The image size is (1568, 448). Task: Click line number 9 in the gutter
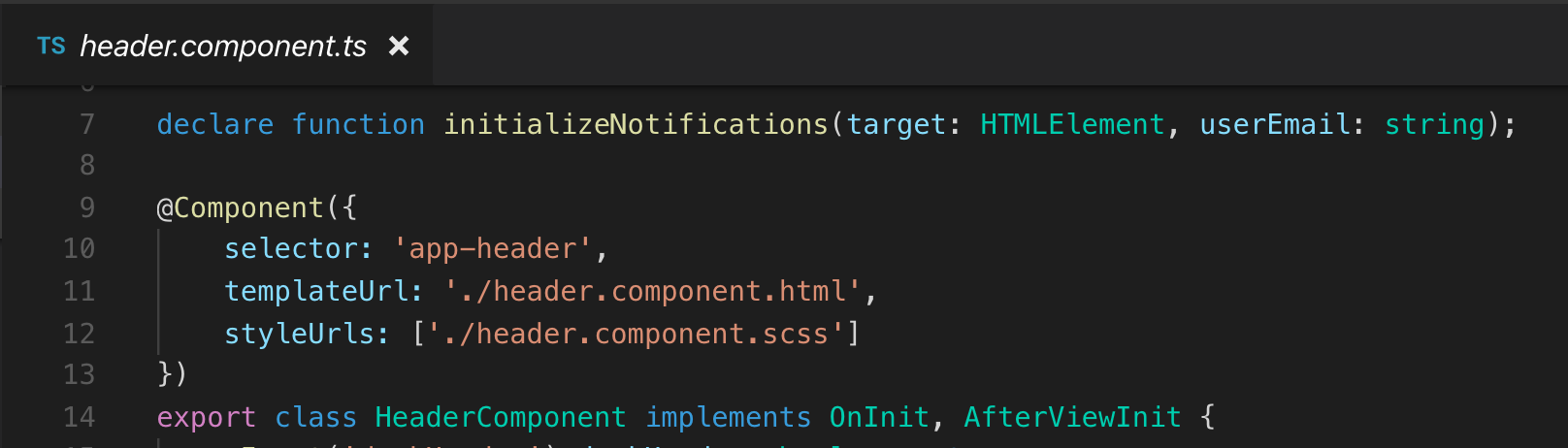pos(87,208)
